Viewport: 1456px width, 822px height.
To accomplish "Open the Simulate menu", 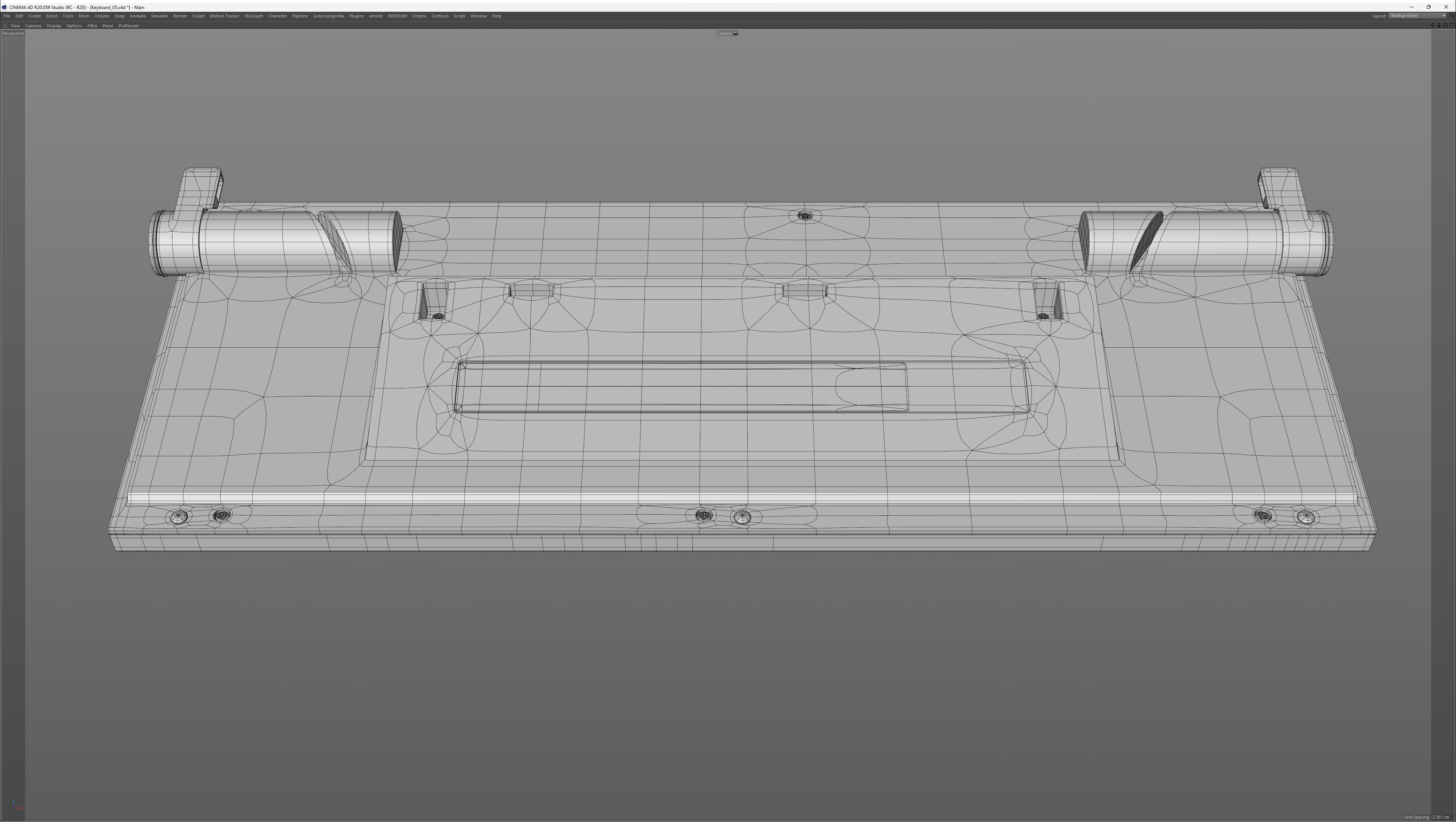I will coord(159,16).
